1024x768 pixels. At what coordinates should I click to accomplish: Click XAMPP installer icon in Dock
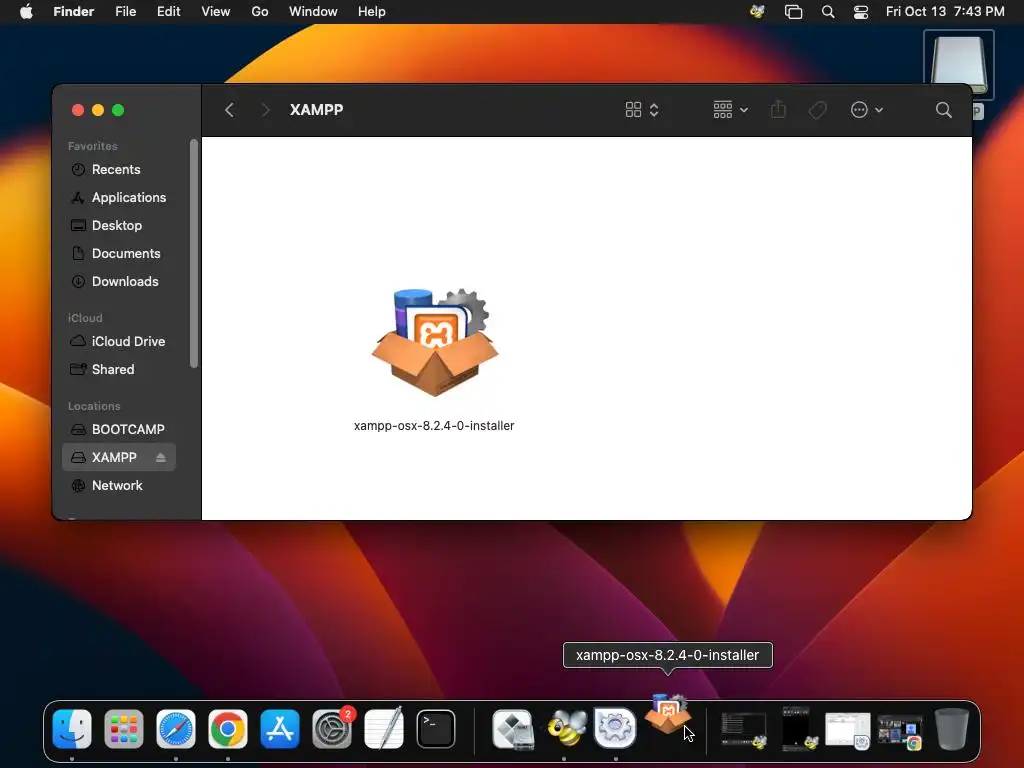coord(667,715)
